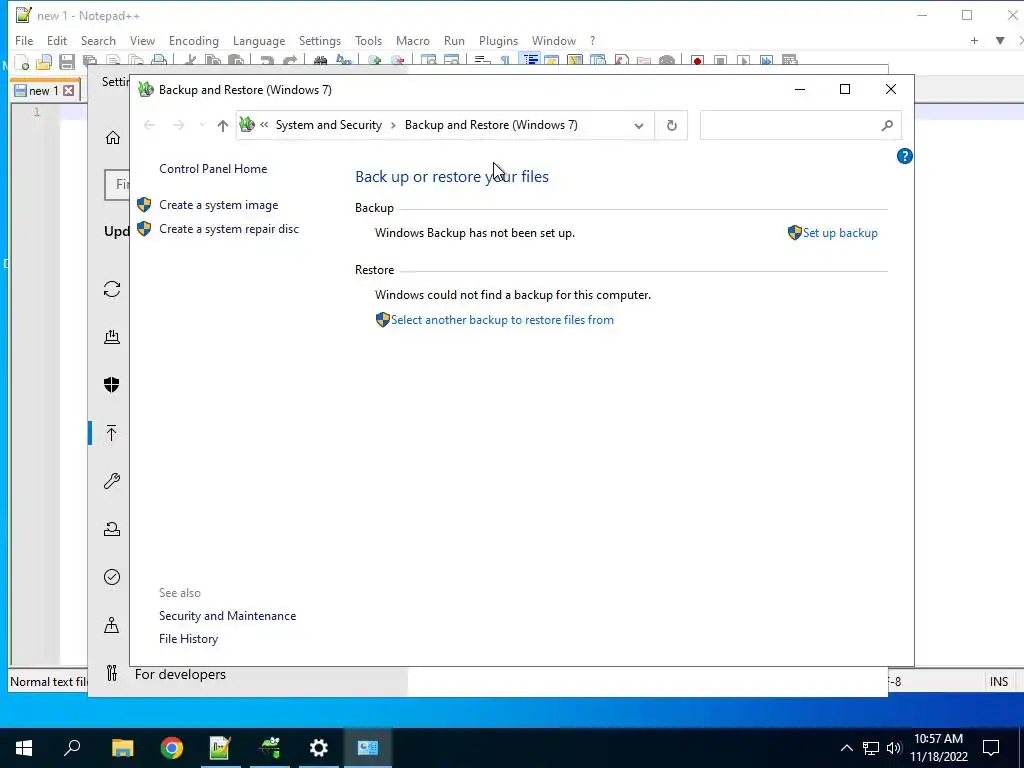Screen dimensions: 1024x768
Task: Open the Run menu in Notepad++
Action: click(x=454, y=40)
